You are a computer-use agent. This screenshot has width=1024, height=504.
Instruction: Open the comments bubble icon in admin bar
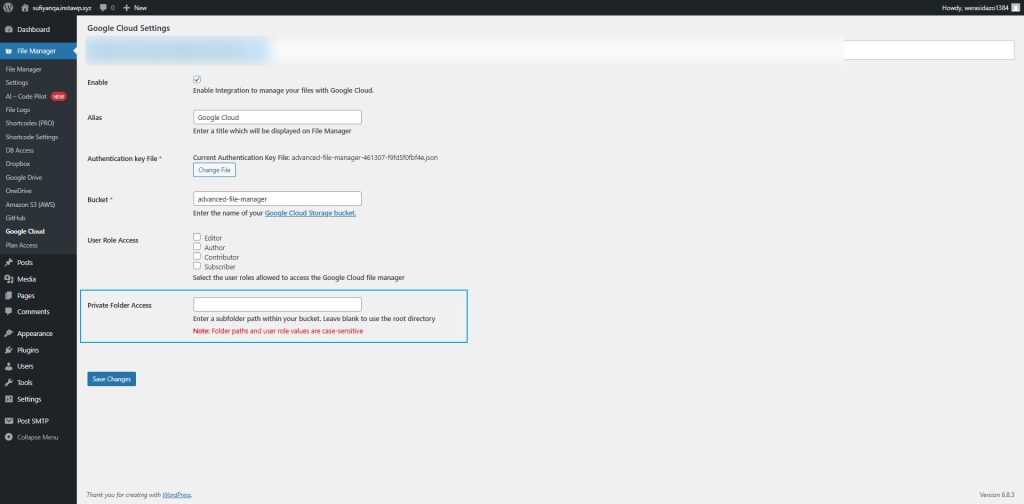(100, 7)
